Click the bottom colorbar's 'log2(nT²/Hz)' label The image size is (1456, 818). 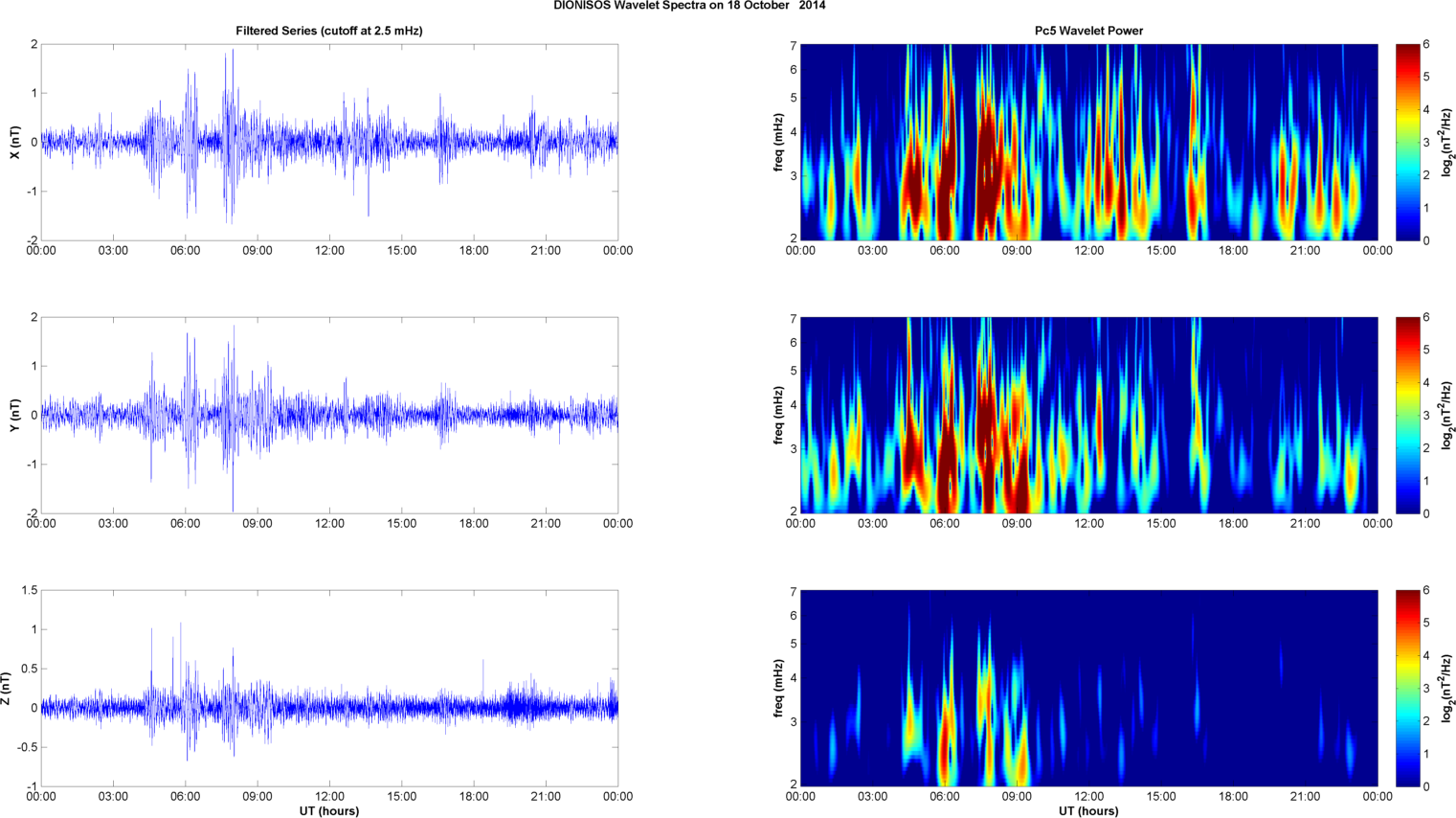click(x=1448, y=689)
